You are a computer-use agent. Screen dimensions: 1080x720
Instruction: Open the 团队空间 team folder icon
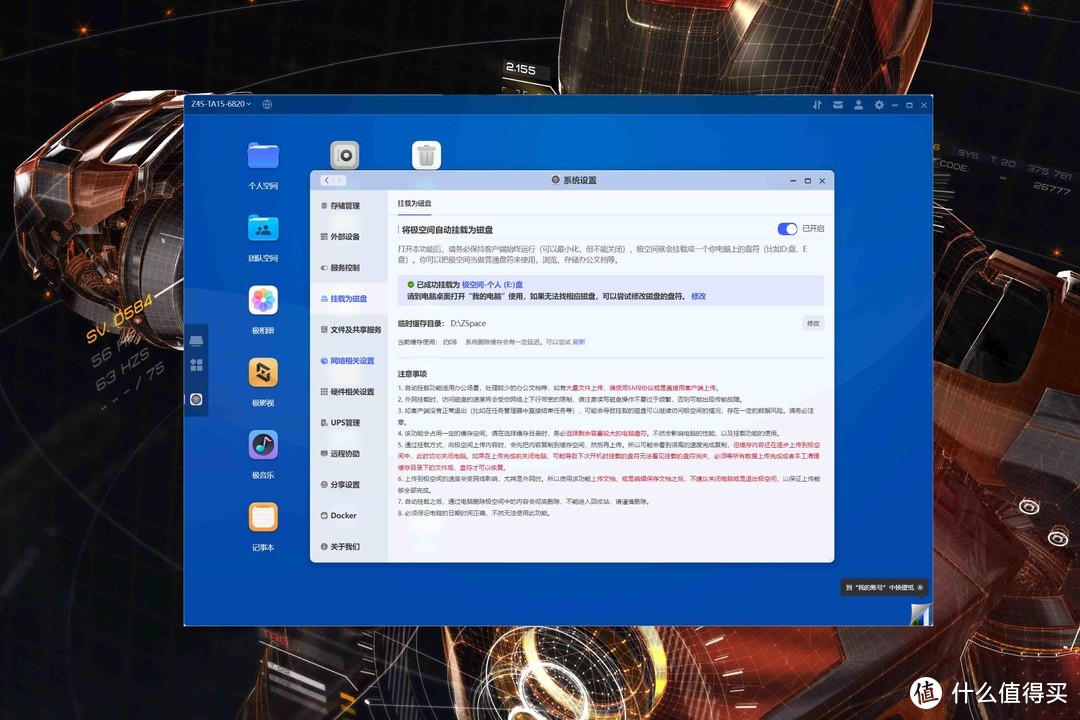(x=263, y=229)
